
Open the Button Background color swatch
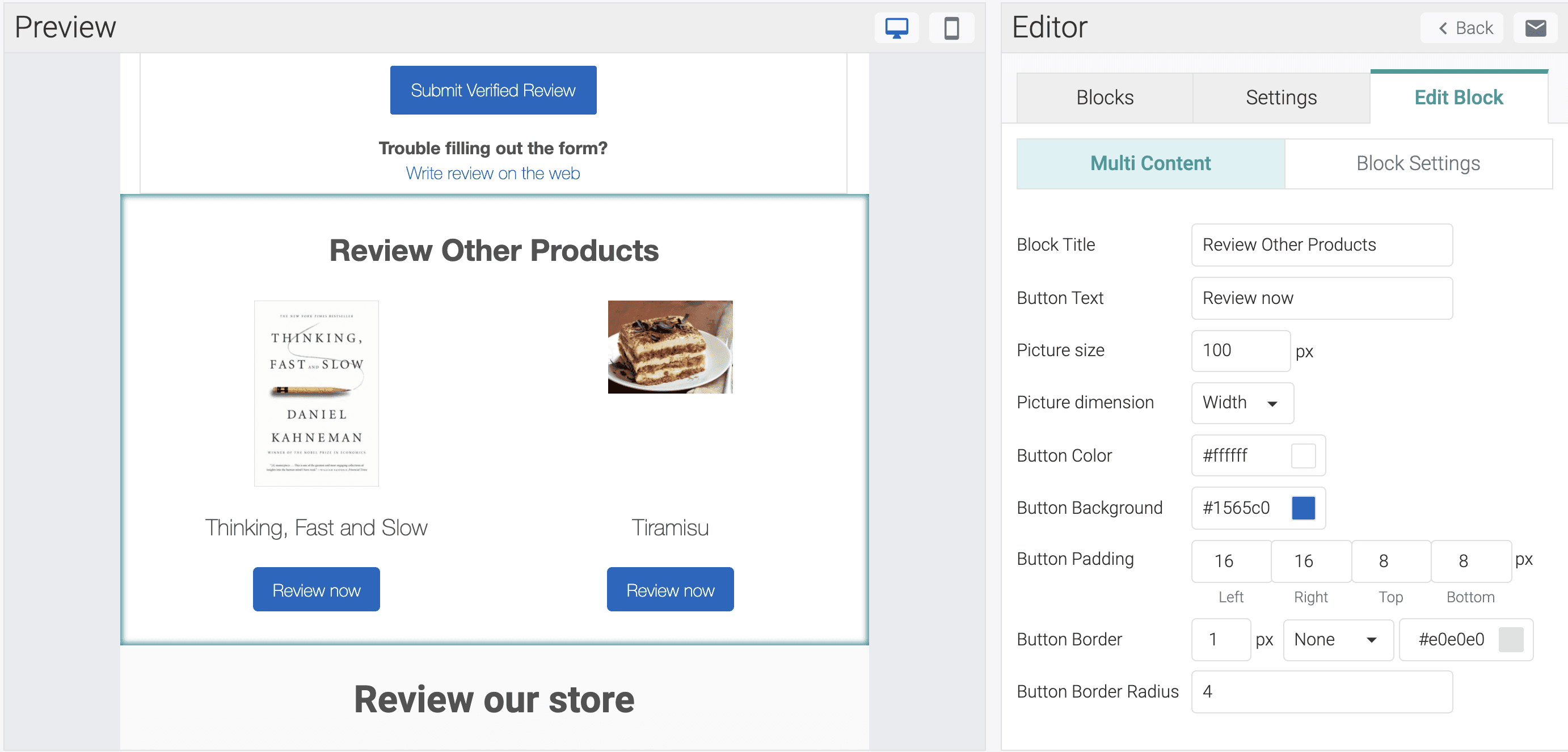tap(1304, 508)
